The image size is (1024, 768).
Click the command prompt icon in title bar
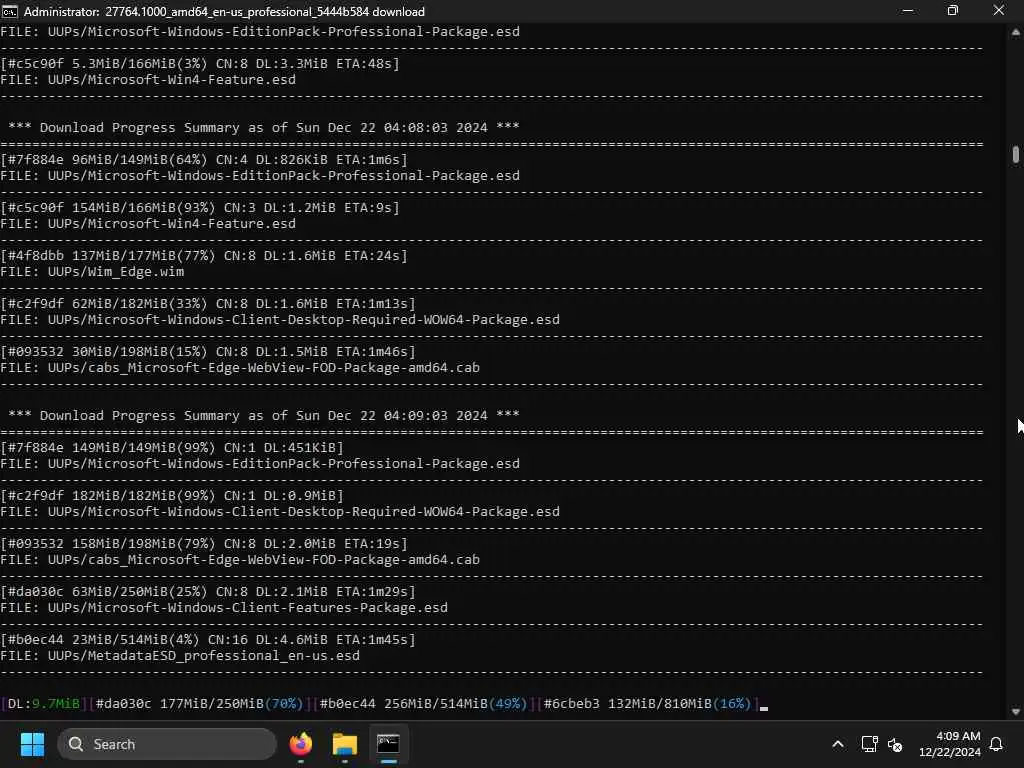(9, 11)
